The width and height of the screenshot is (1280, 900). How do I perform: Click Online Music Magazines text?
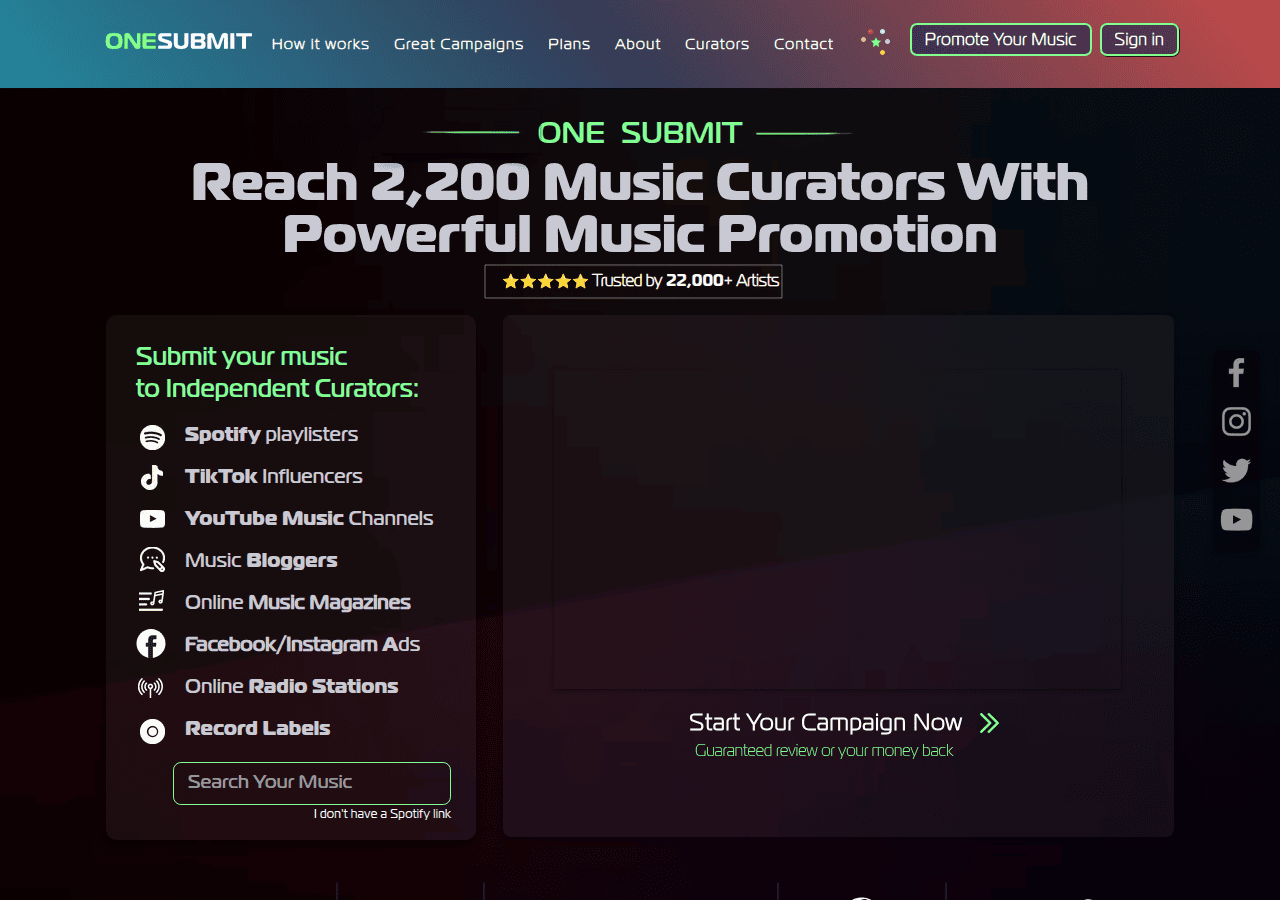pos(298,602)
